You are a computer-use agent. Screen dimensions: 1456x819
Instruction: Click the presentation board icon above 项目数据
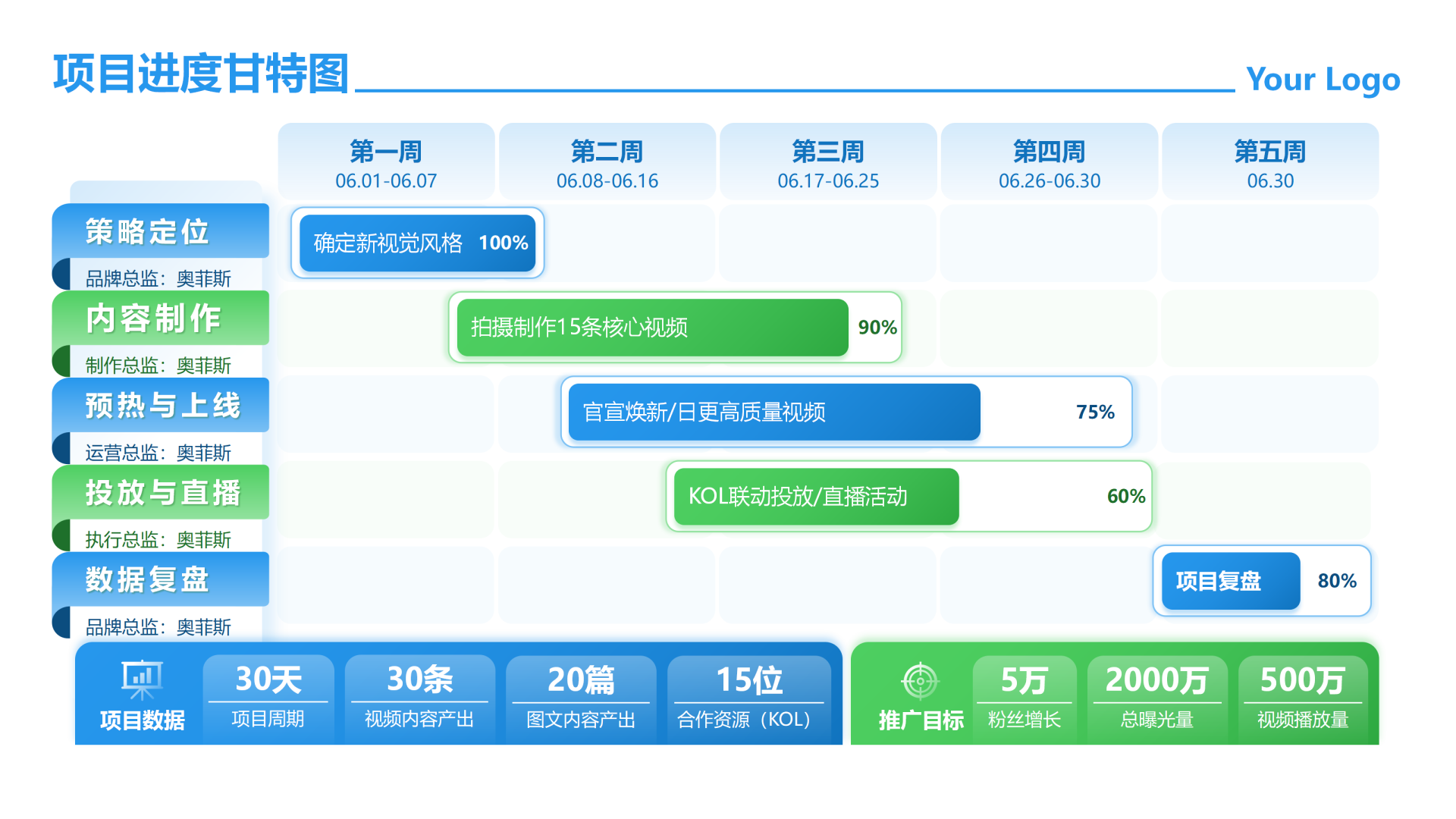pyautogui.click(x=142, y=679)
